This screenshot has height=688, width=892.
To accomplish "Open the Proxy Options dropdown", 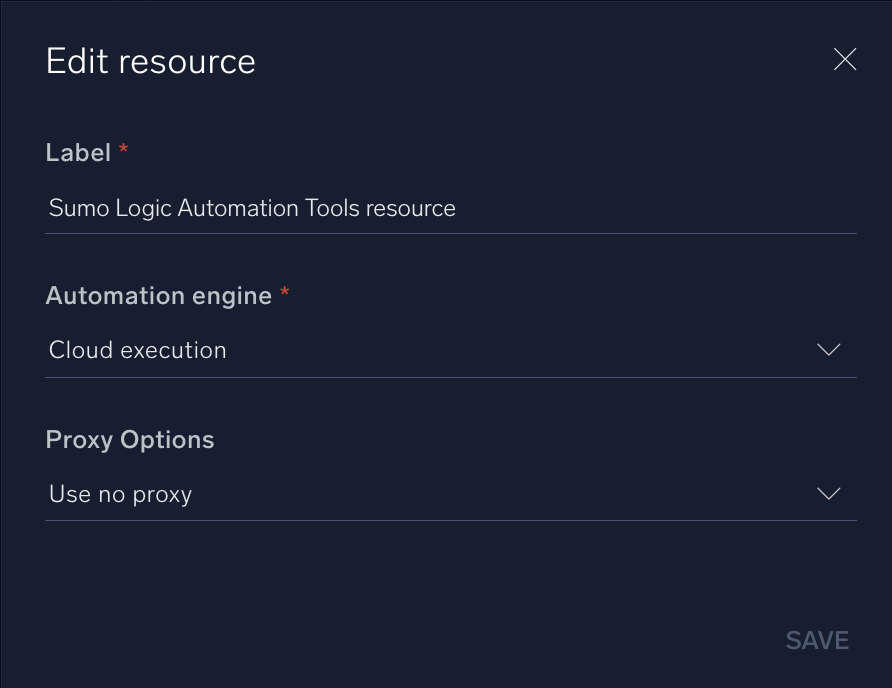I will point(450,494).
